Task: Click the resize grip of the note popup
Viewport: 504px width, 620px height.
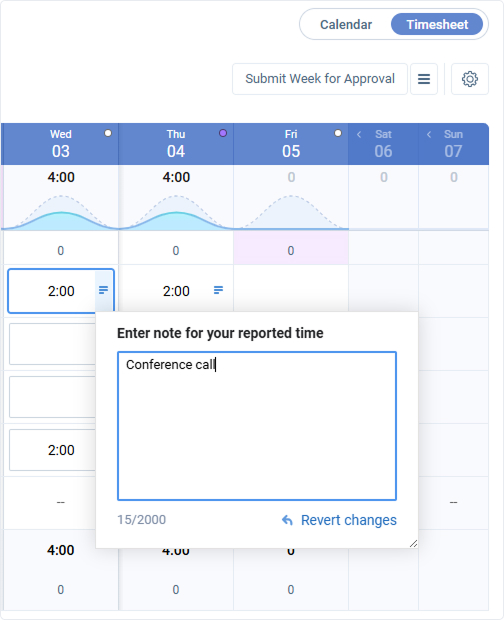Action: pos(413,544)
